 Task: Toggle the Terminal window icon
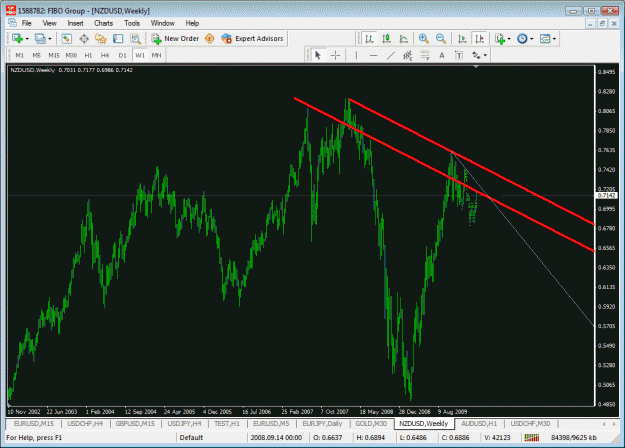(118, 39)
